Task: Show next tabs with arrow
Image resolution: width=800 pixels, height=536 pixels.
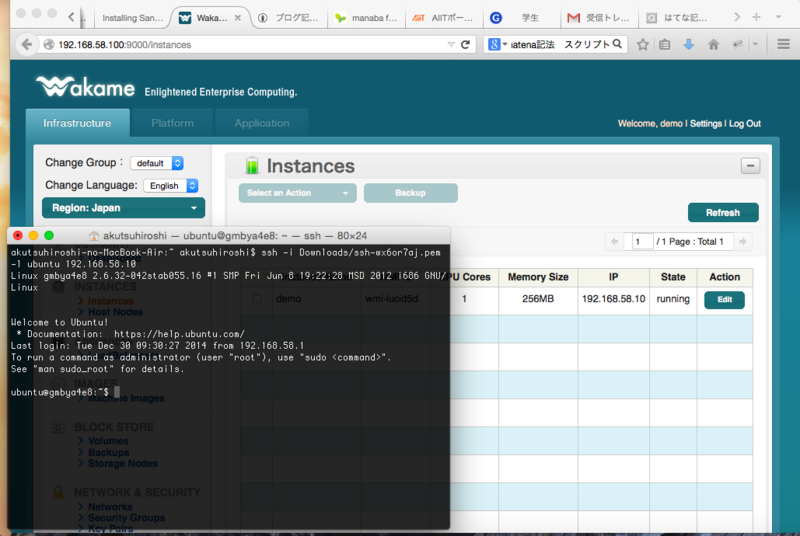Action: (737, 17)
